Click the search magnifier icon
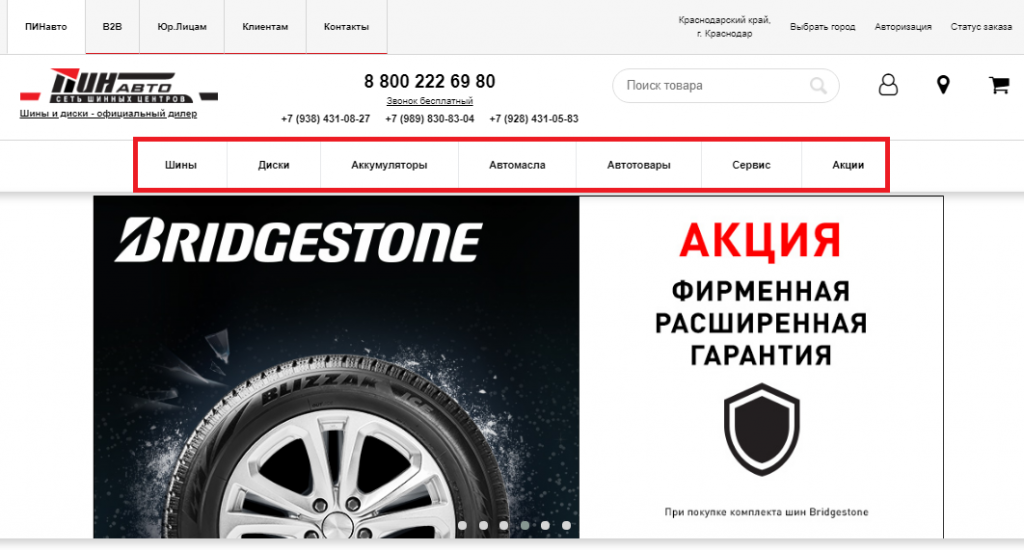Viewport: 1024px width, 550px height. [818, 86]
